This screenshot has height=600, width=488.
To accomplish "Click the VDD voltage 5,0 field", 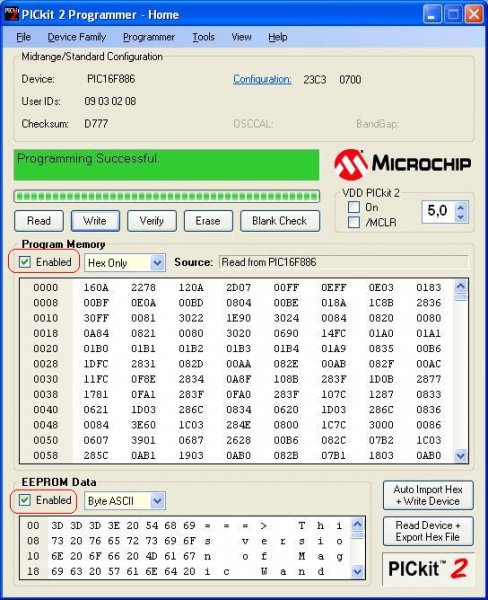I will tap(438, 211).
